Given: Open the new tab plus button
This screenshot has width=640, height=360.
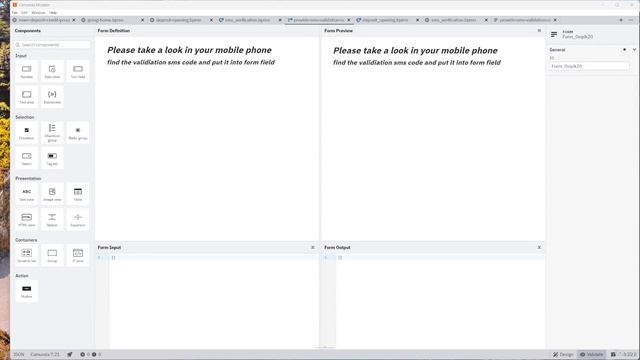Looking at the screenshot, I should click(x=621, y=20).
